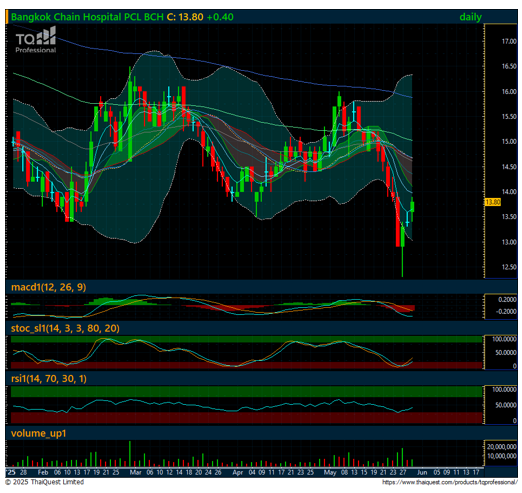Click the rsi1(14, 70, 30, 1) indicator label
Viewport: 522px width, 493px height.
49,379
